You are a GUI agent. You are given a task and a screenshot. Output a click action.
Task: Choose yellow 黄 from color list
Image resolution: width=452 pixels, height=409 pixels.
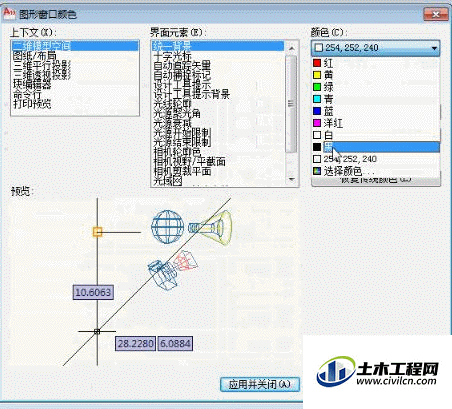coord(376,75)
